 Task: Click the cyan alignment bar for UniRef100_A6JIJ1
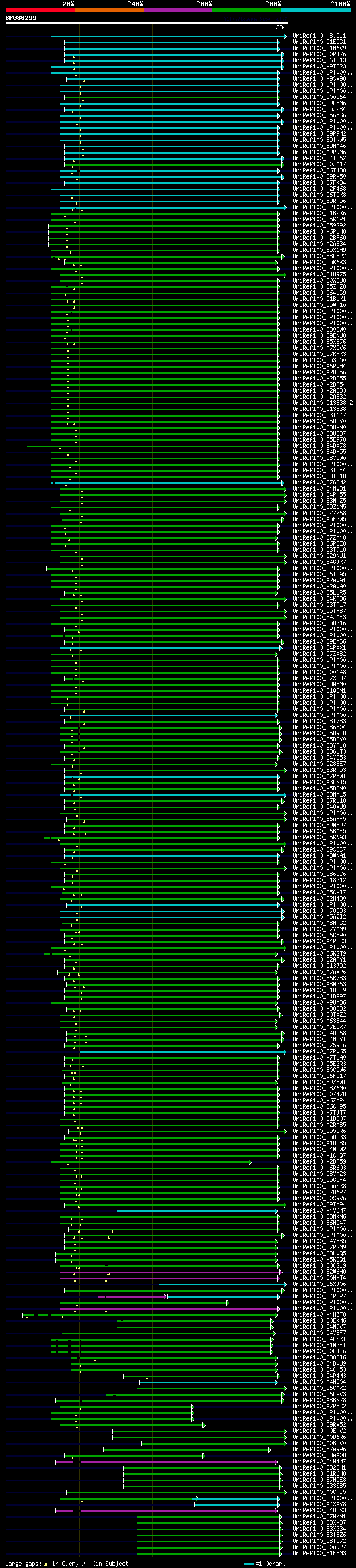[x=169, y=36]
